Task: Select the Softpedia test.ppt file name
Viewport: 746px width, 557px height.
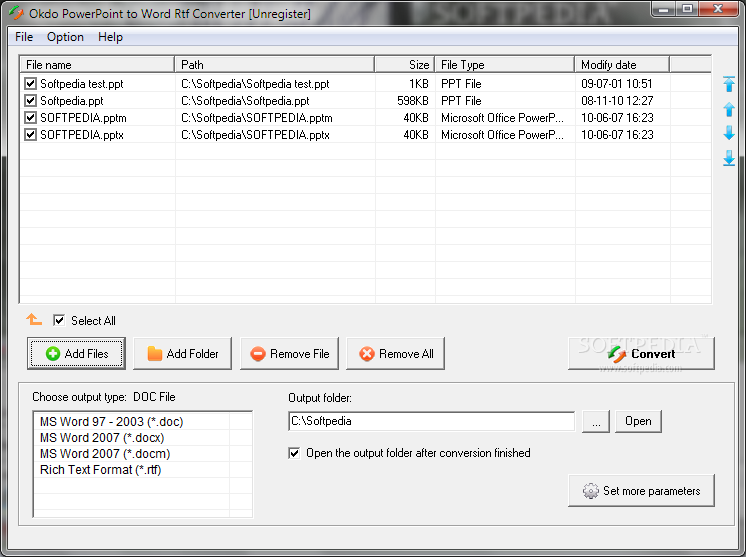Action: pos(81,84)
